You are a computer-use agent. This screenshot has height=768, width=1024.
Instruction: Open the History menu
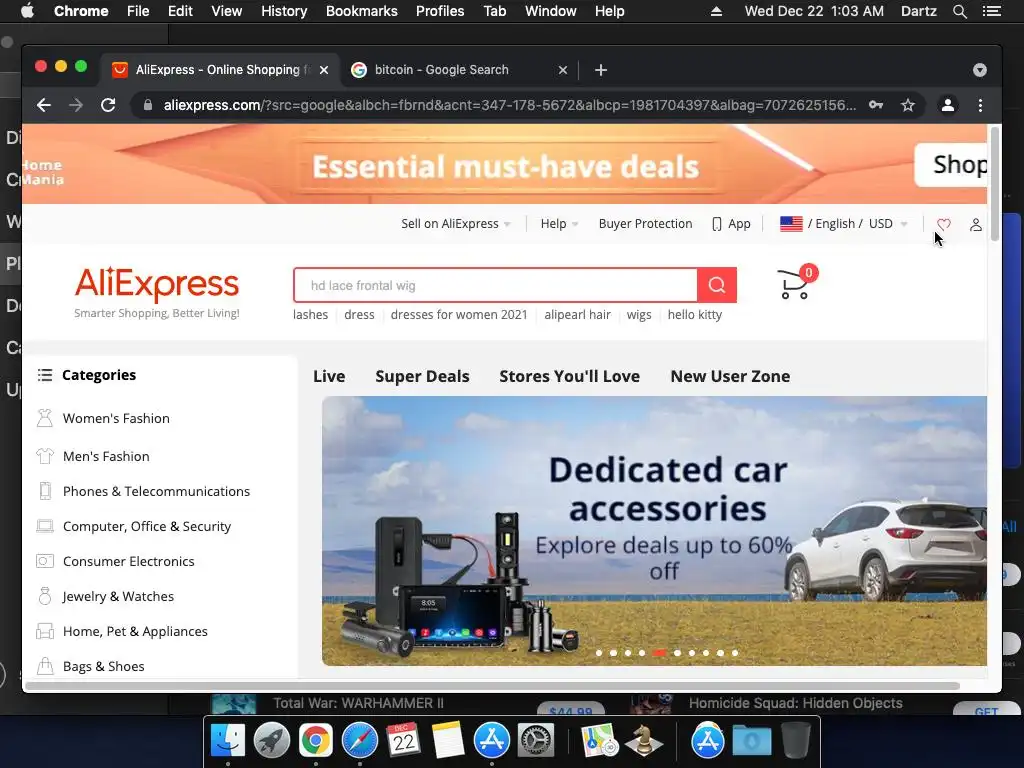pyautogui.click(x=284, y=11)
